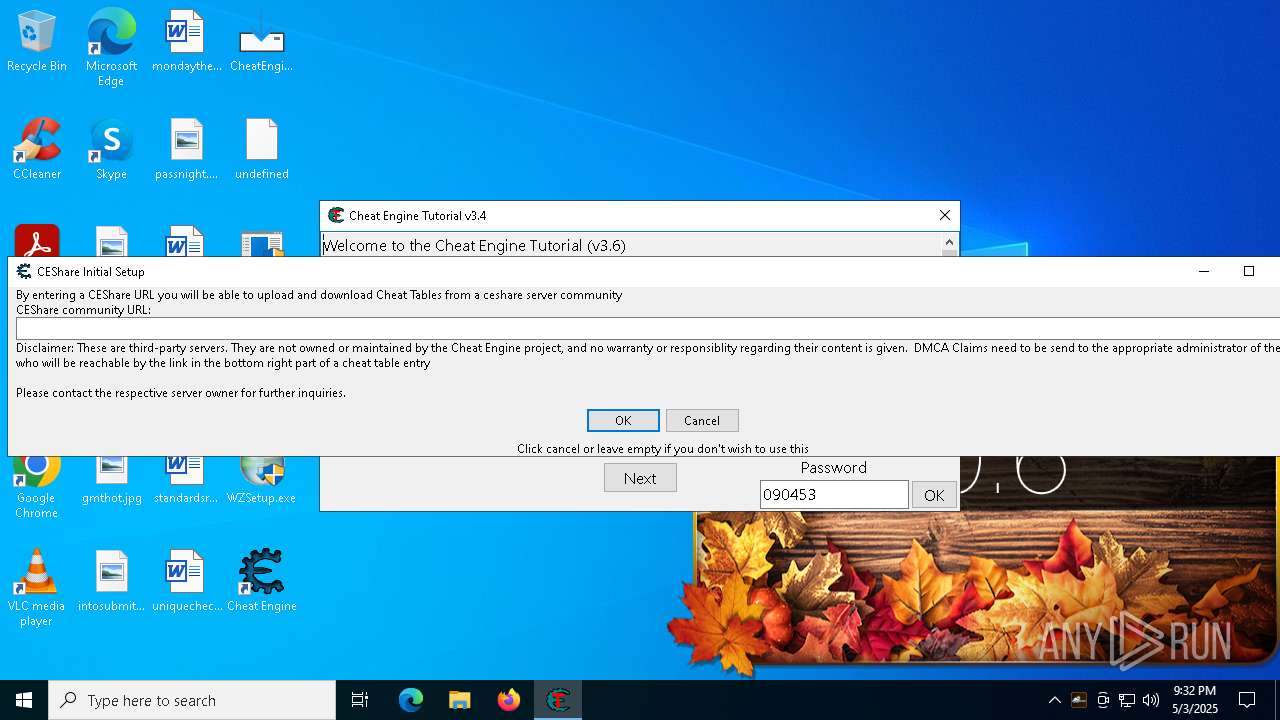The width and height of the screenshot is (1280, 720).
Task: Maximize the CEShare Initial Setup dialog
Action: point(1248,271)
